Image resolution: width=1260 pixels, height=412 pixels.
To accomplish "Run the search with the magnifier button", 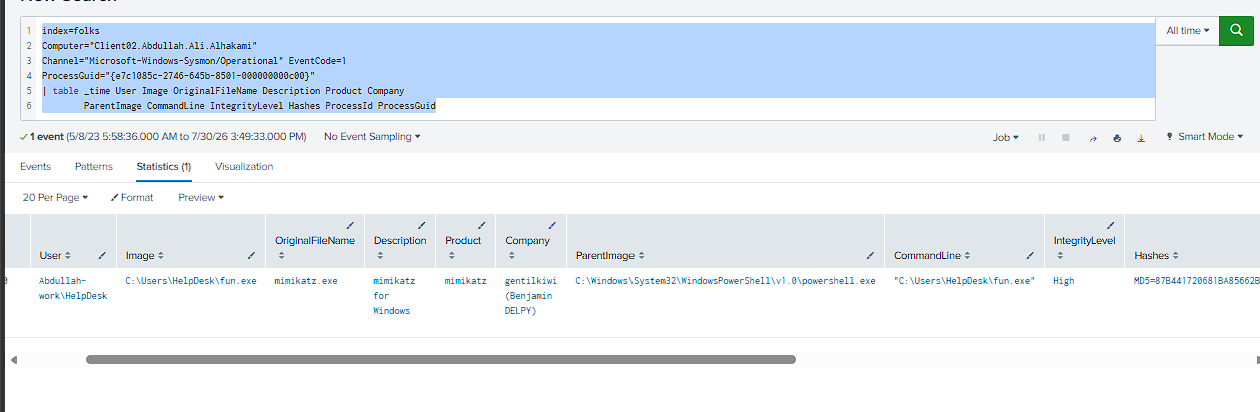I will (1236, 30).
